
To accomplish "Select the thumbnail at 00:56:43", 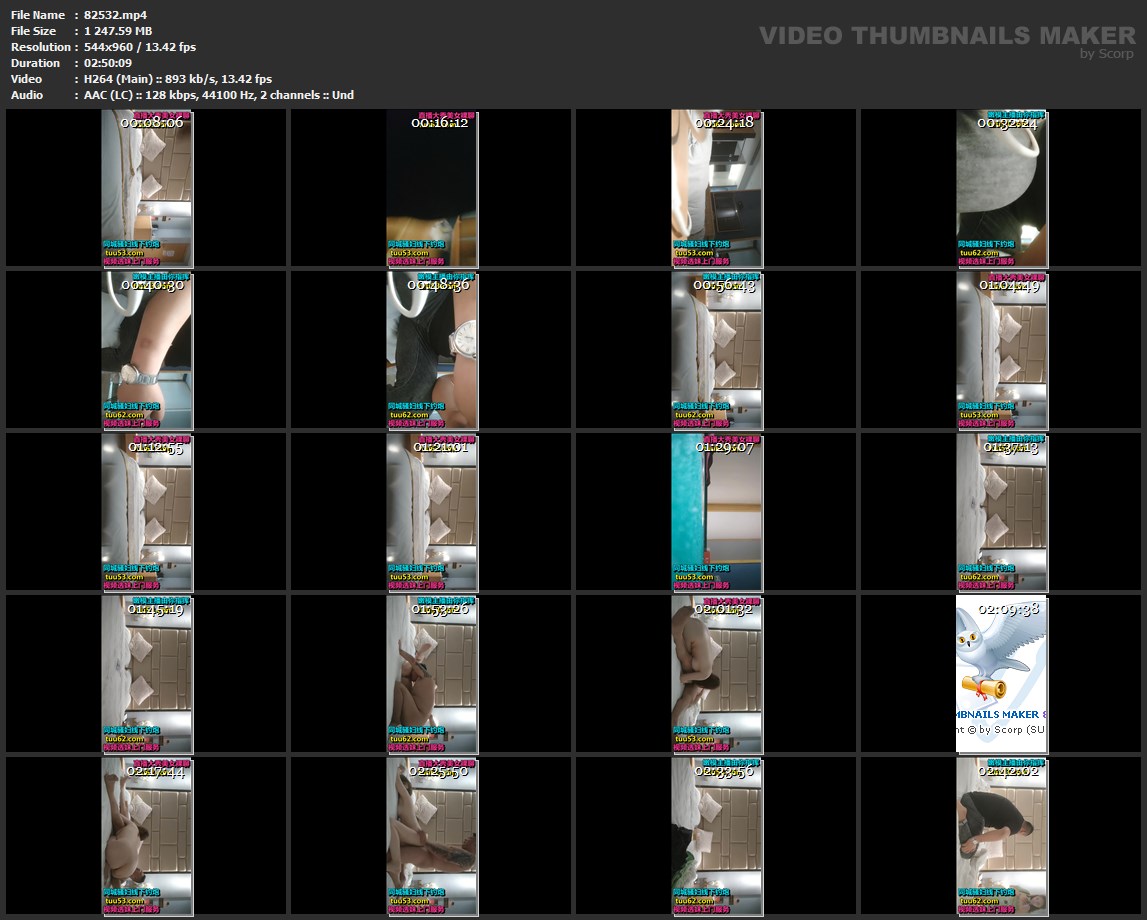I will [x=717, y=350].
